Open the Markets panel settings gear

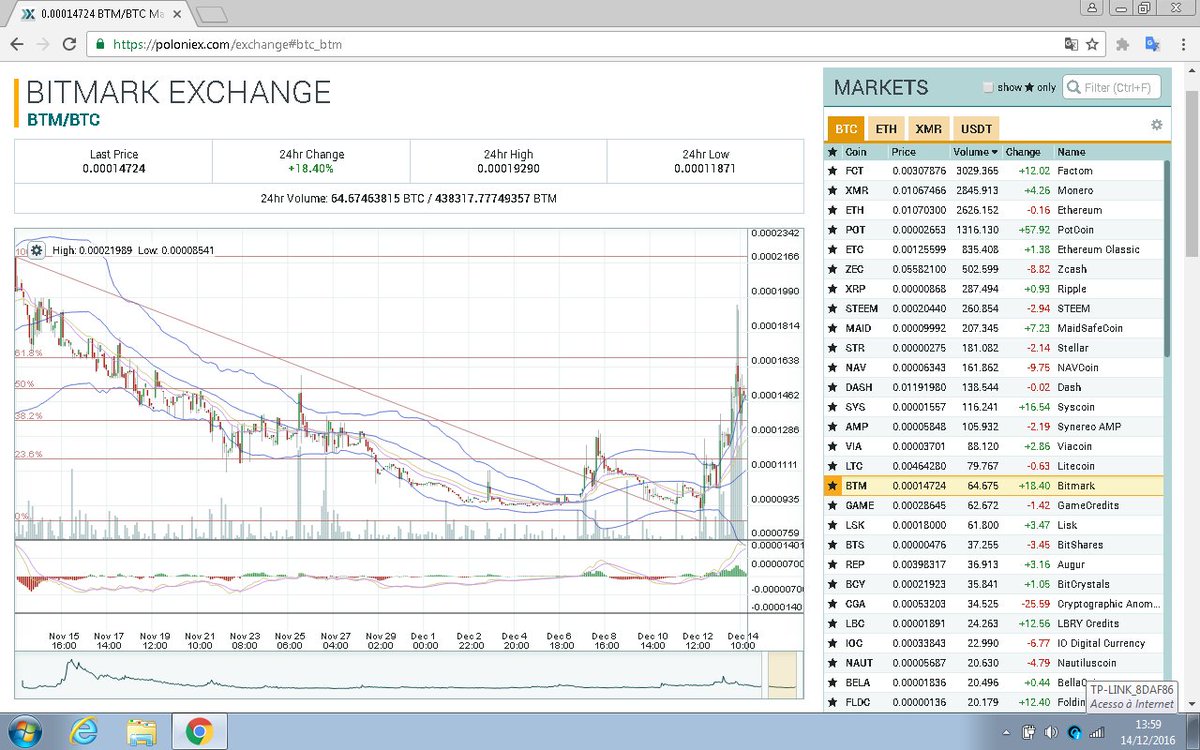1156,124
